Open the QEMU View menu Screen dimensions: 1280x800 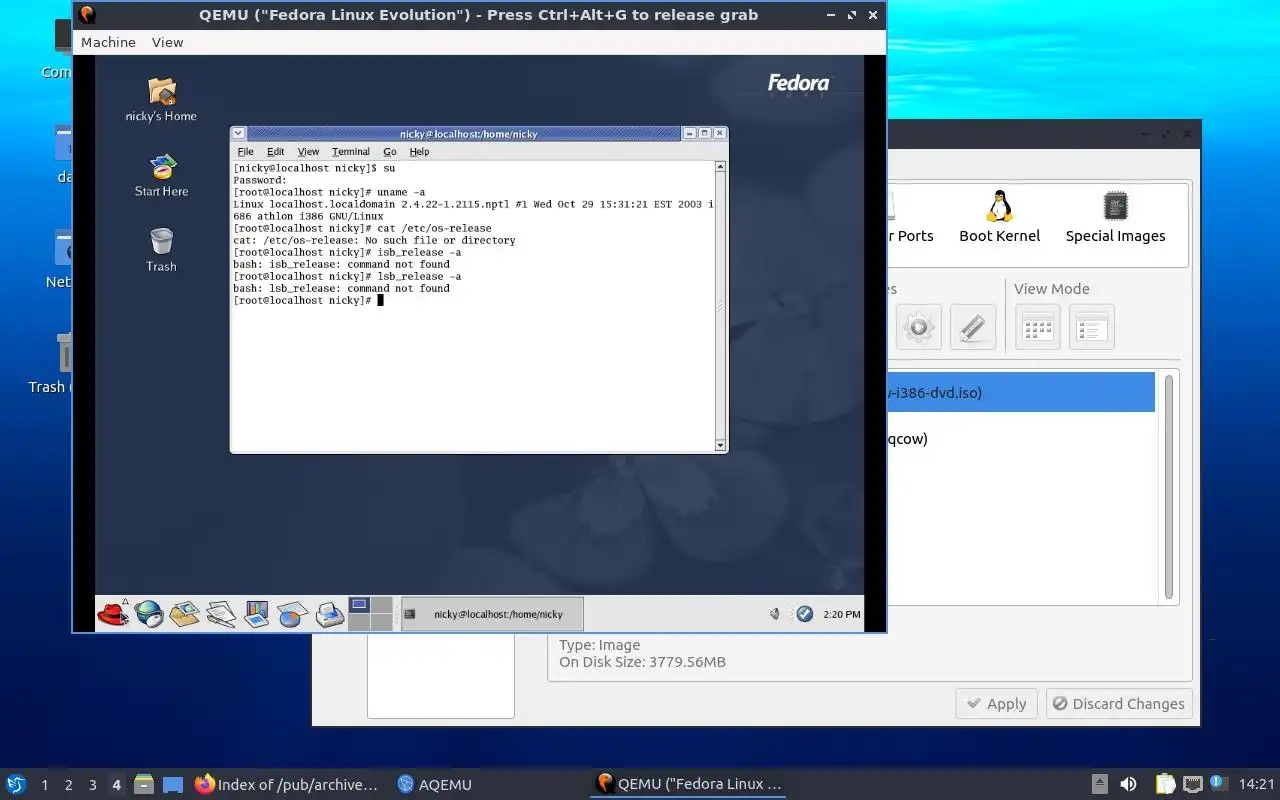[x=167, y=42]
